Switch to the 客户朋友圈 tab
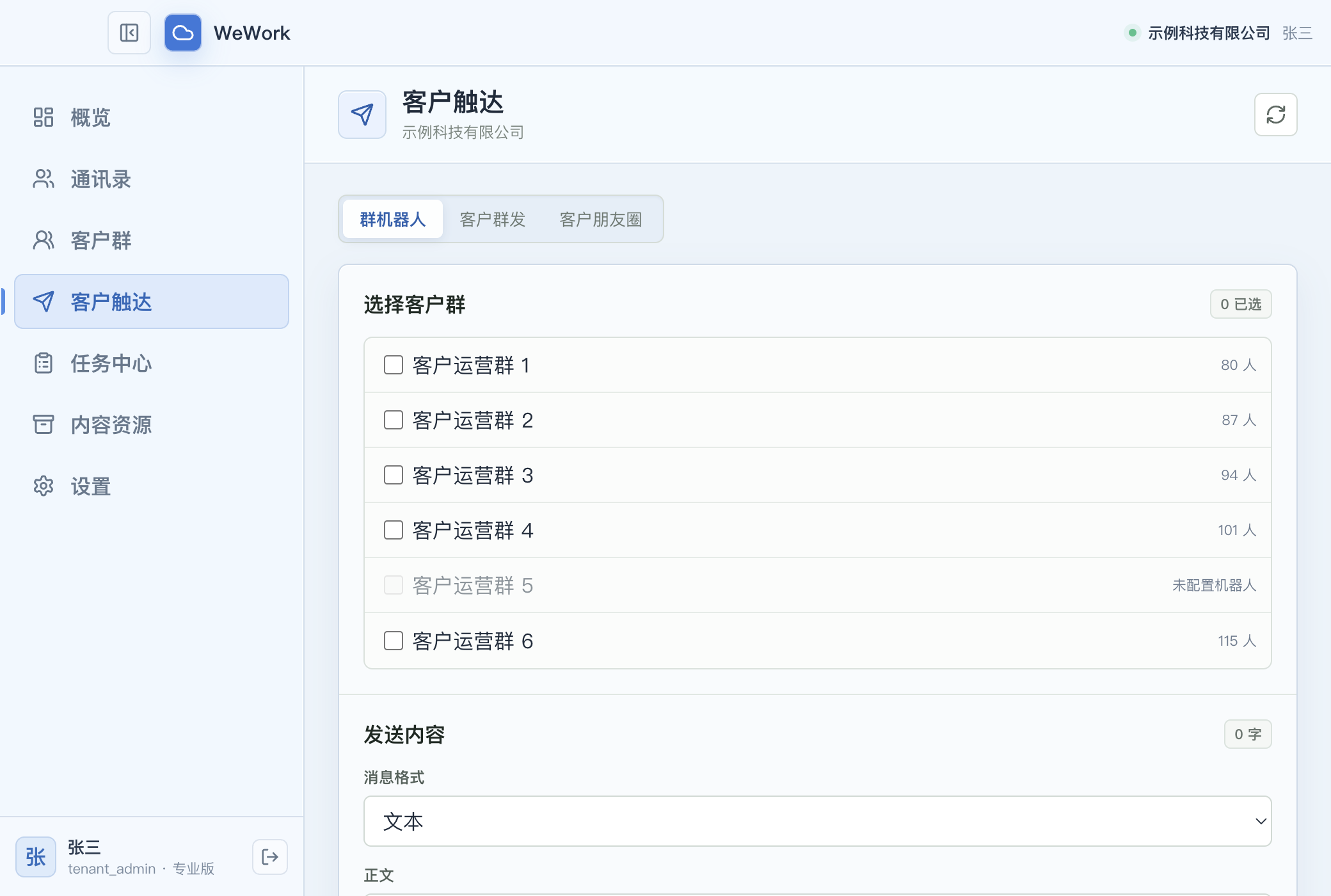Image resolution: width=1331 pixels, height=896 pixels. [x=601, y=219]
